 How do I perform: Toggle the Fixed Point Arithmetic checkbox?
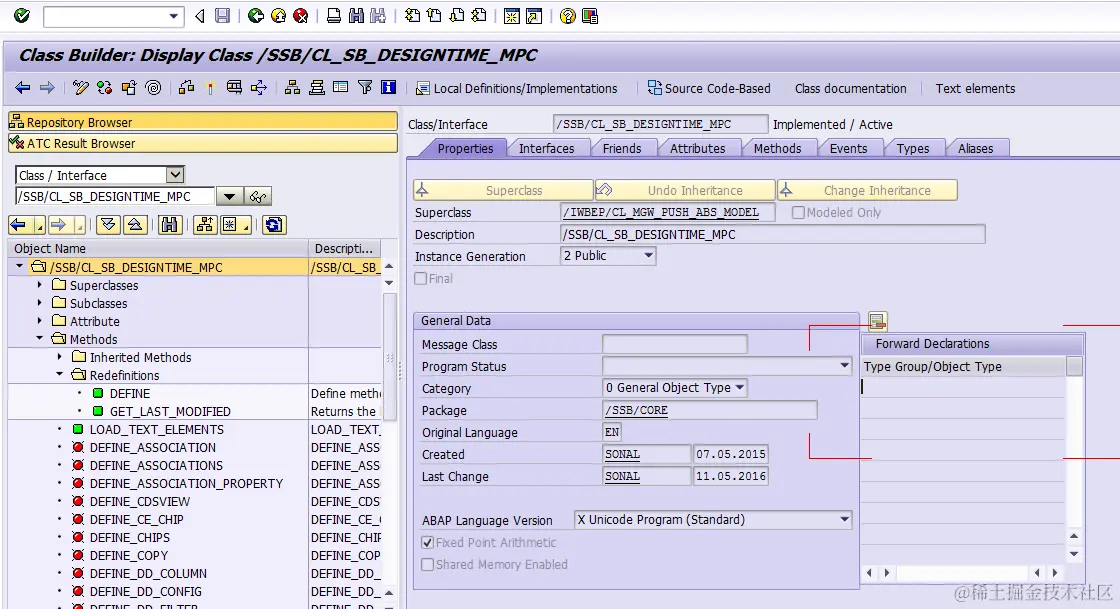click(x=428, y=543)
